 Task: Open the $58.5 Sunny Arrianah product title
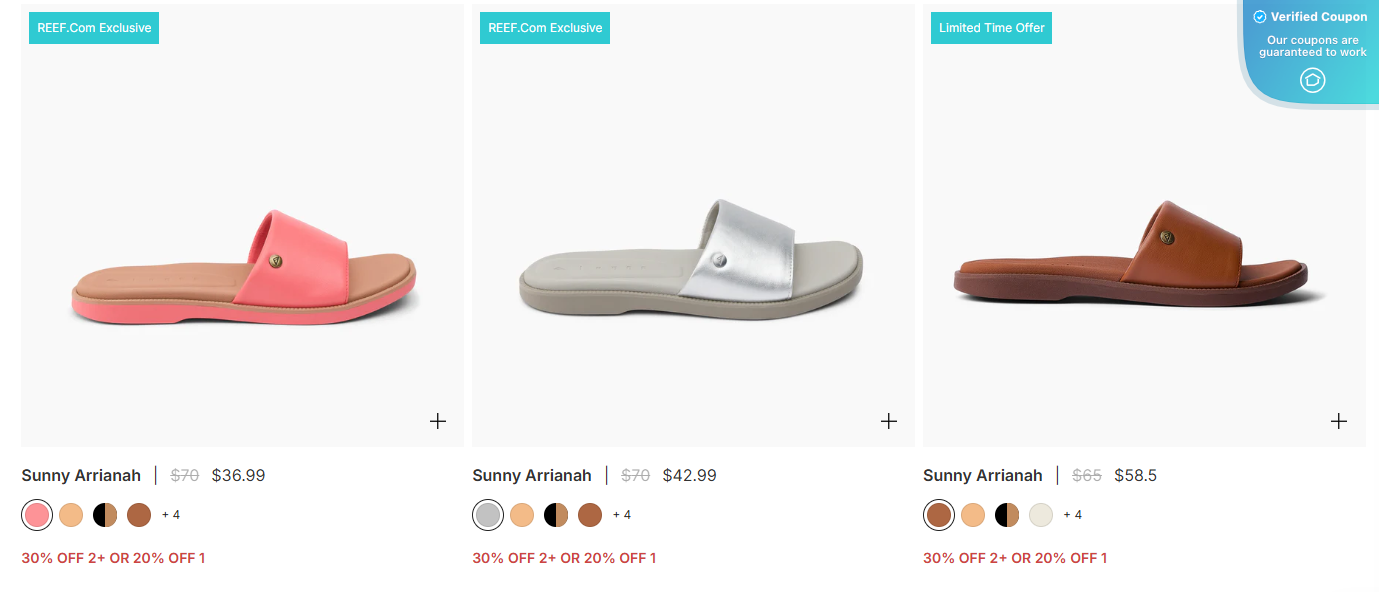pyautogui.click(x=983, y=475)
